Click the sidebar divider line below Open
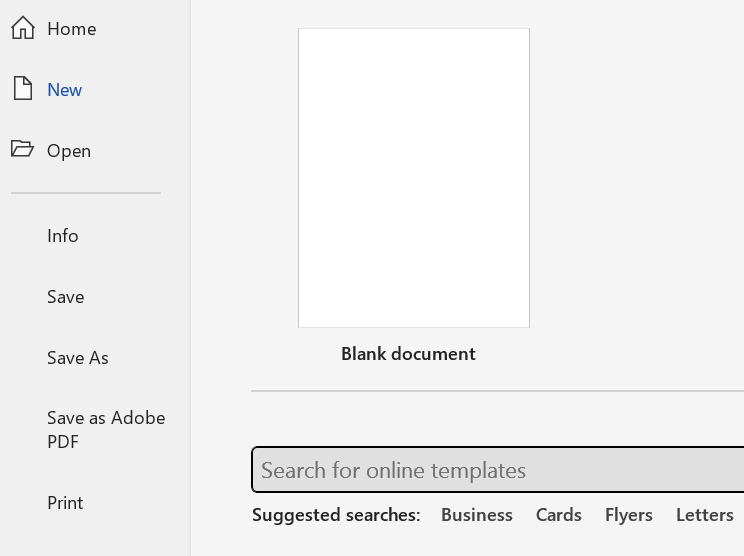 pyautogui.click(x=86, y=193)
